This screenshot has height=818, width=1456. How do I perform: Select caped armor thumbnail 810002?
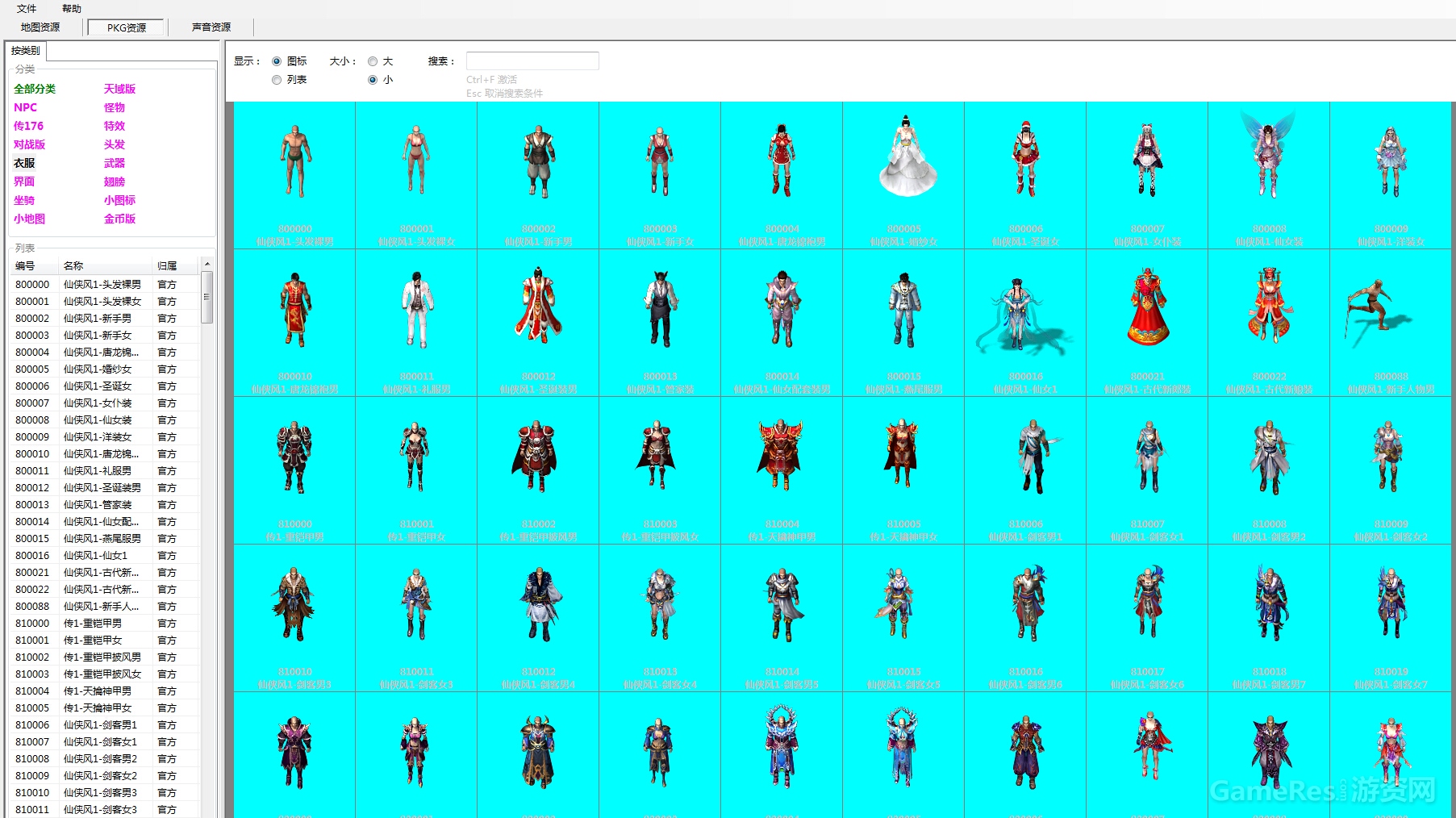pyautogui.click(x=538, y=470)
